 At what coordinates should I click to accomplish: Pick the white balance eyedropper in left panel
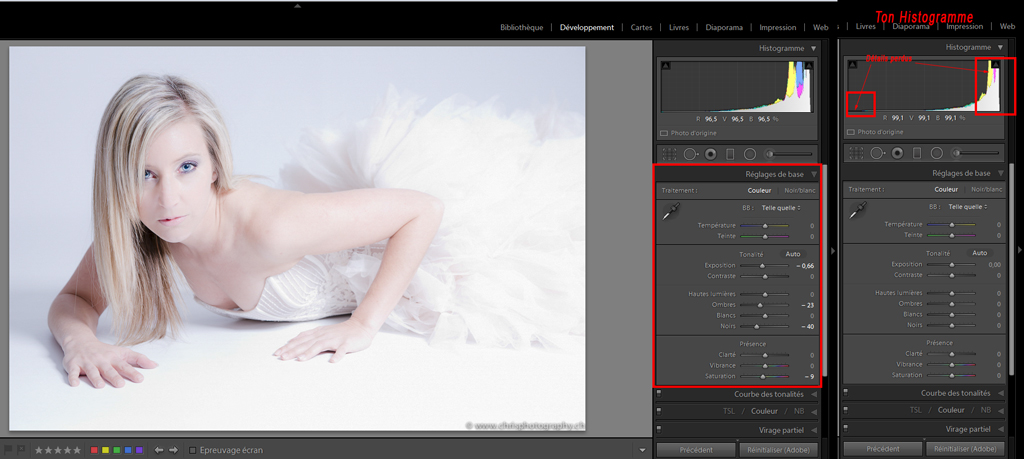[x=670, y=210]
